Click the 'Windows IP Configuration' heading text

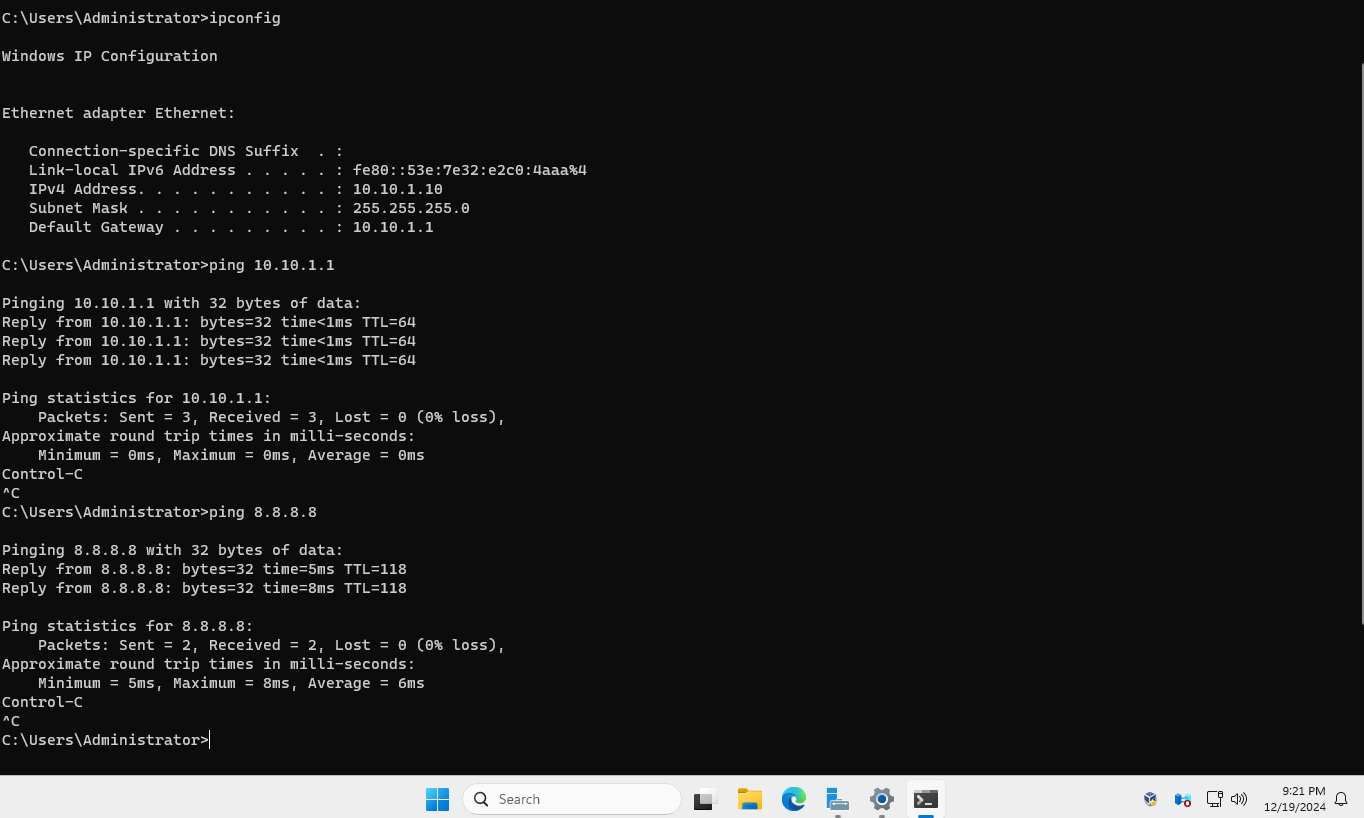[109, 56]
